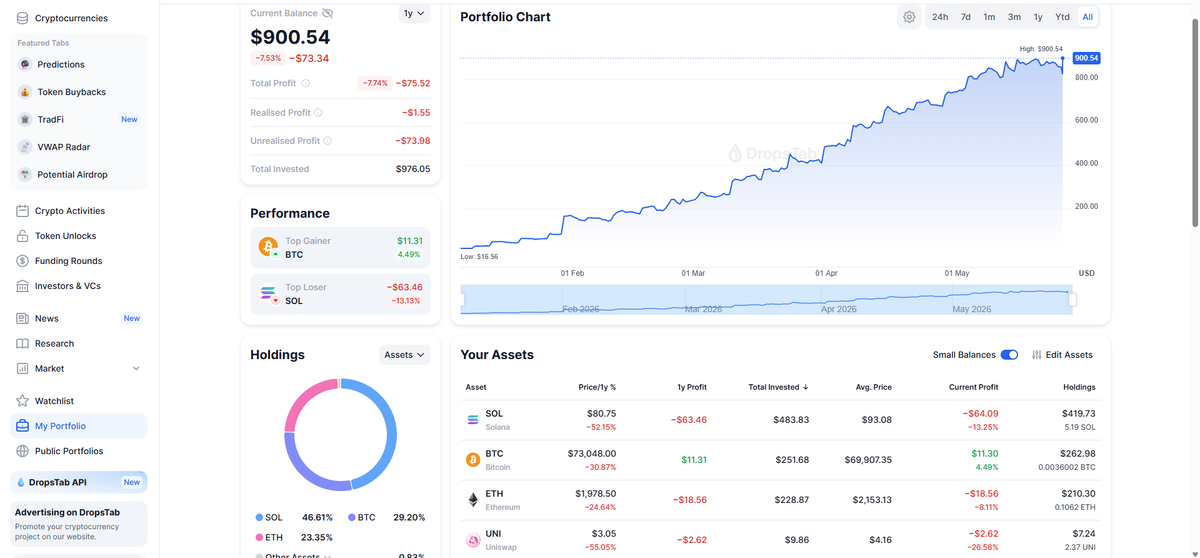Image resolution: width=1200 pixels, height=558 pixels.
Task: Click the chart settings gear icon
Action: point(909,17)
